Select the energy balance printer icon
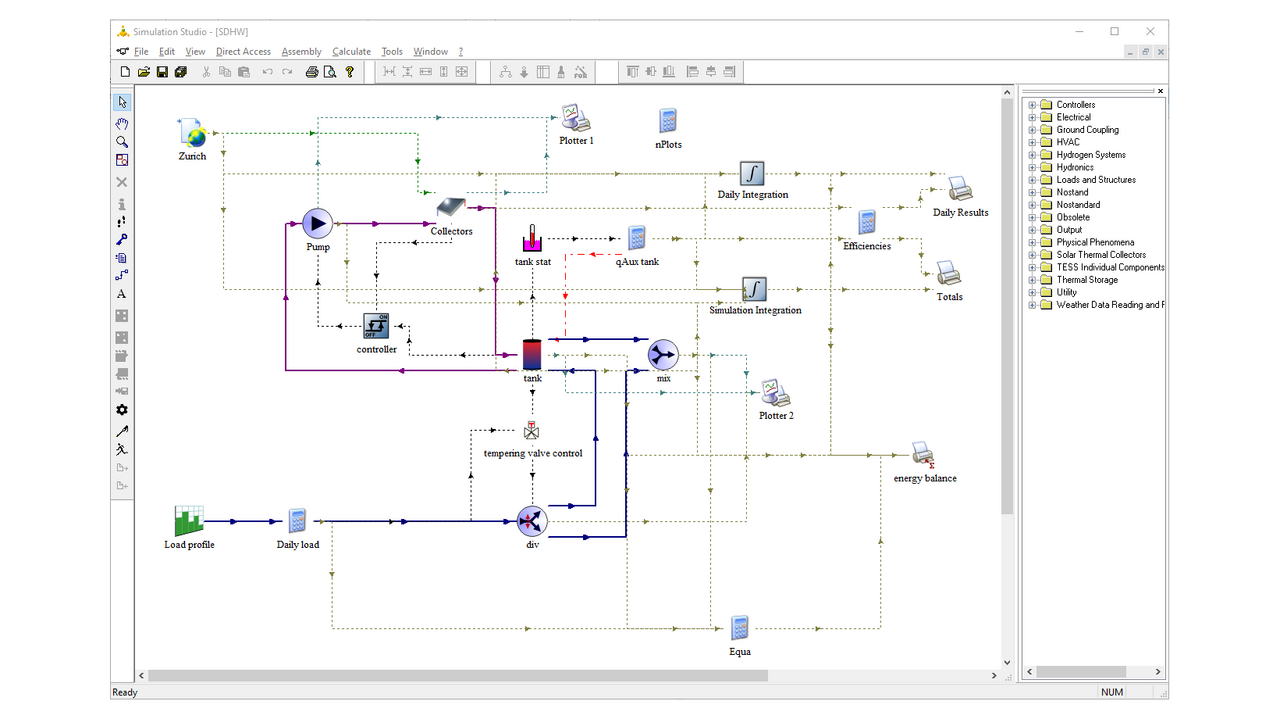 [923, 455]
